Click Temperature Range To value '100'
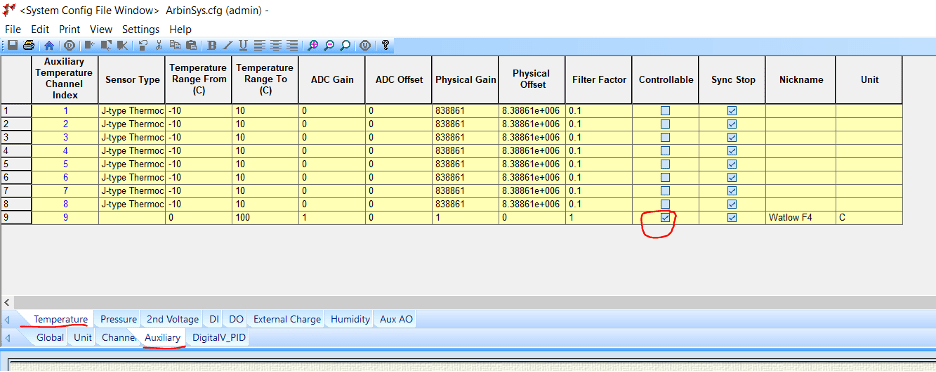Image resolution: width=936 pixels, height=372 pixels. pyautogui.click(x=265, y=218)
